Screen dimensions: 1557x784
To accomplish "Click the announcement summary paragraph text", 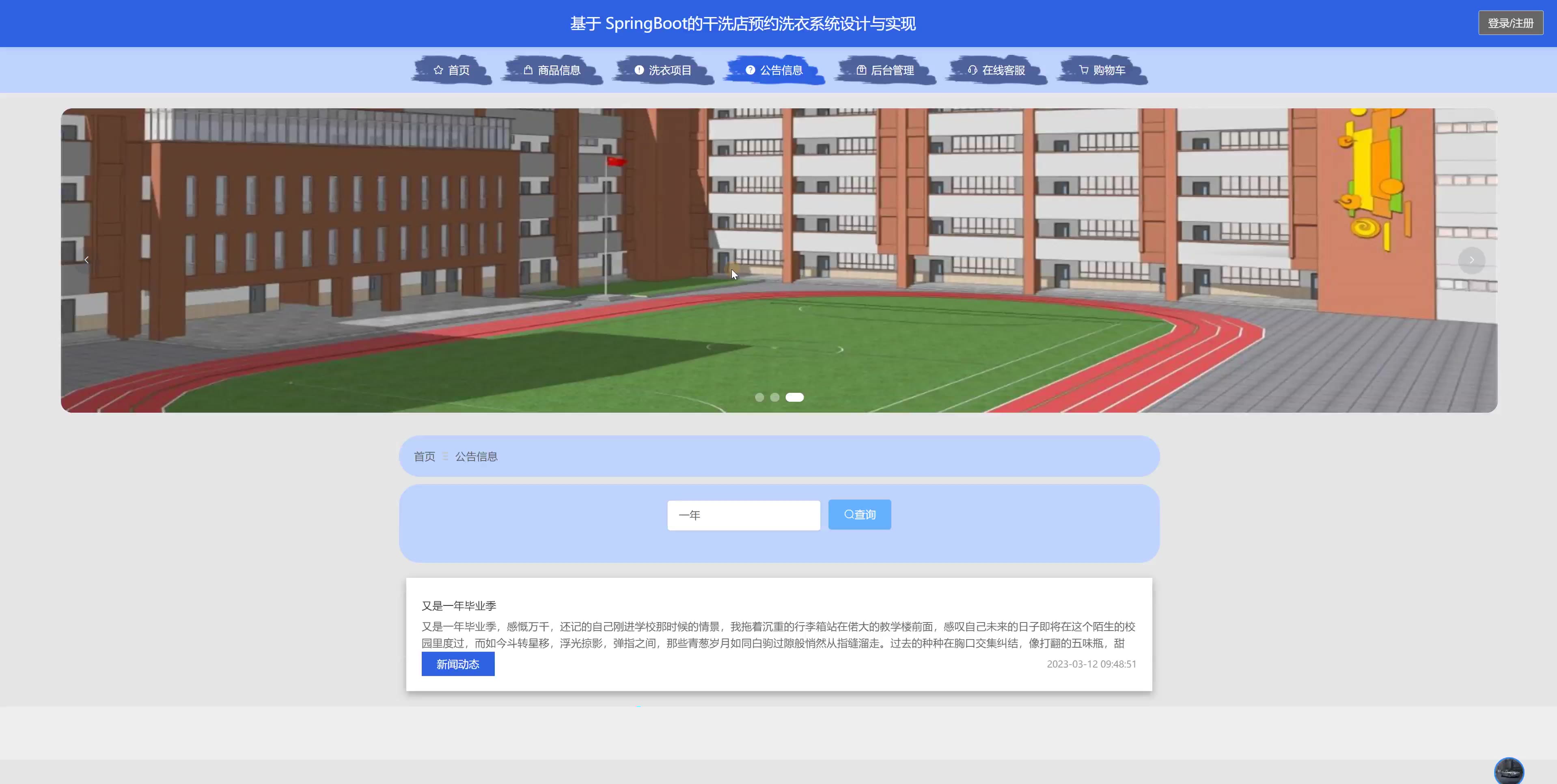I will [778, 635].
